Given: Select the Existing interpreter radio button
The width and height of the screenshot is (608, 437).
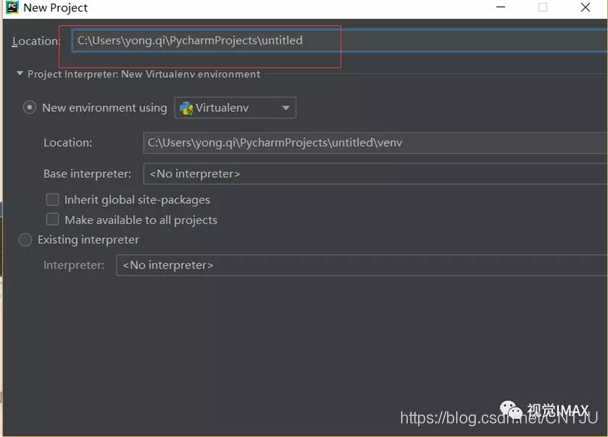Looking at the screenshot, I should click(26, 240).
